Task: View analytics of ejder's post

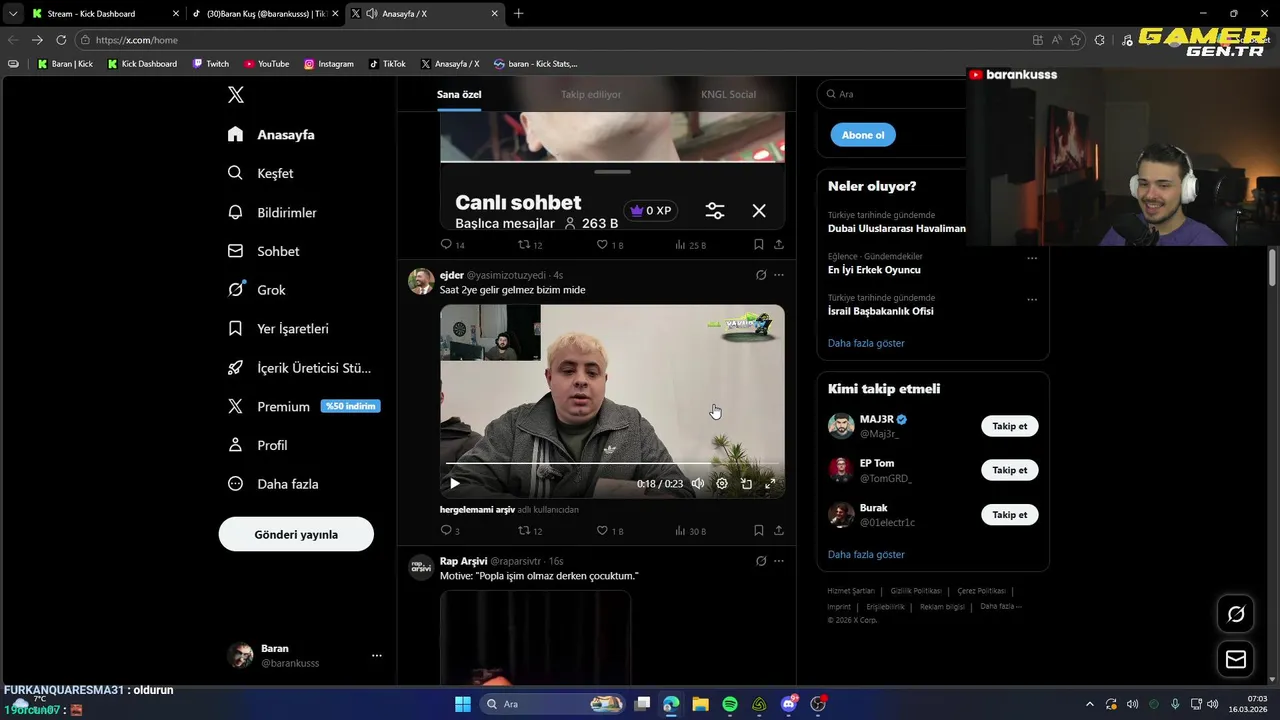Action: 690,530
